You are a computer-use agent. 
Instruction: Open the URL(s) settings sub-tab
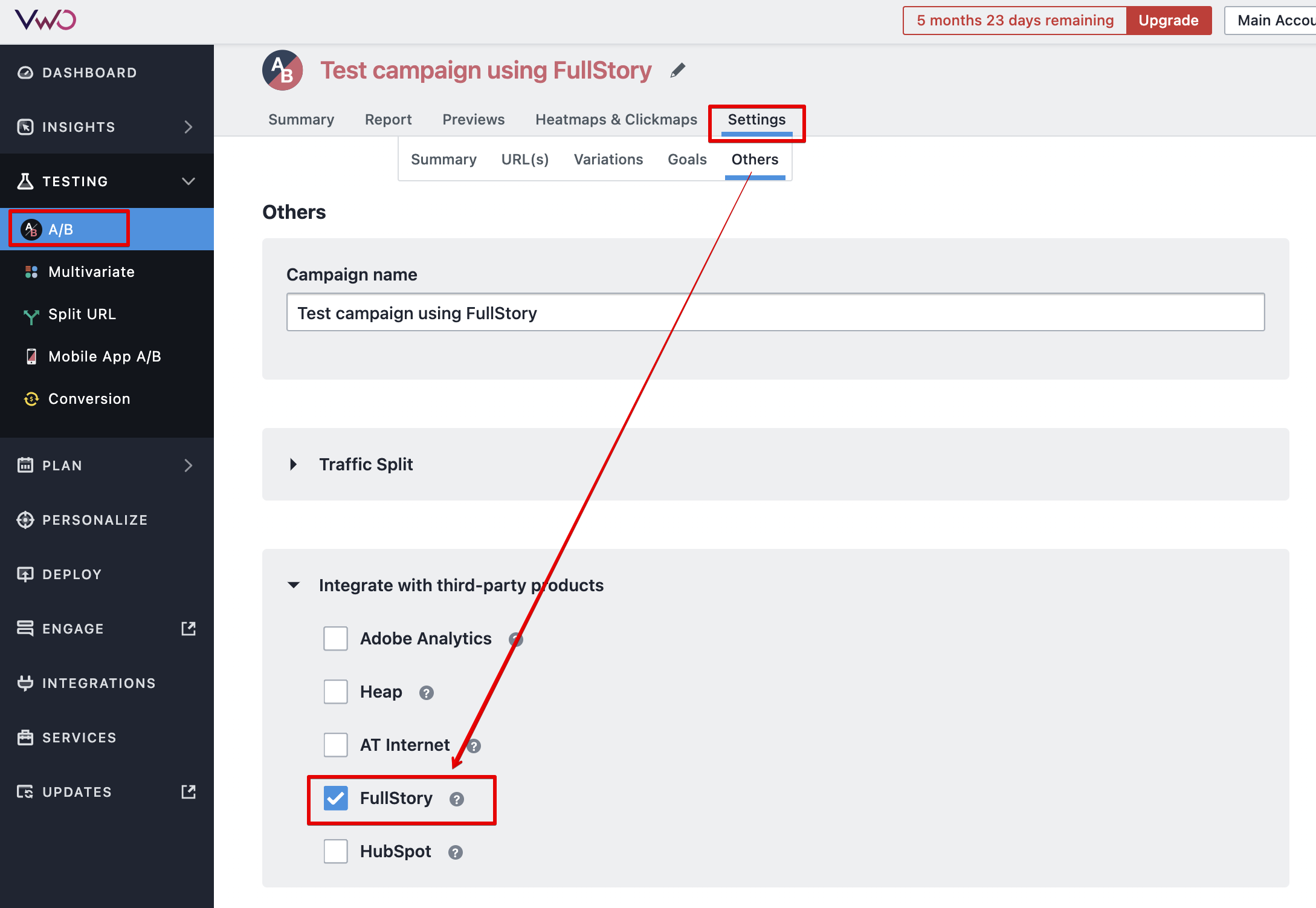pyautogui.click(x=525, y=160)
